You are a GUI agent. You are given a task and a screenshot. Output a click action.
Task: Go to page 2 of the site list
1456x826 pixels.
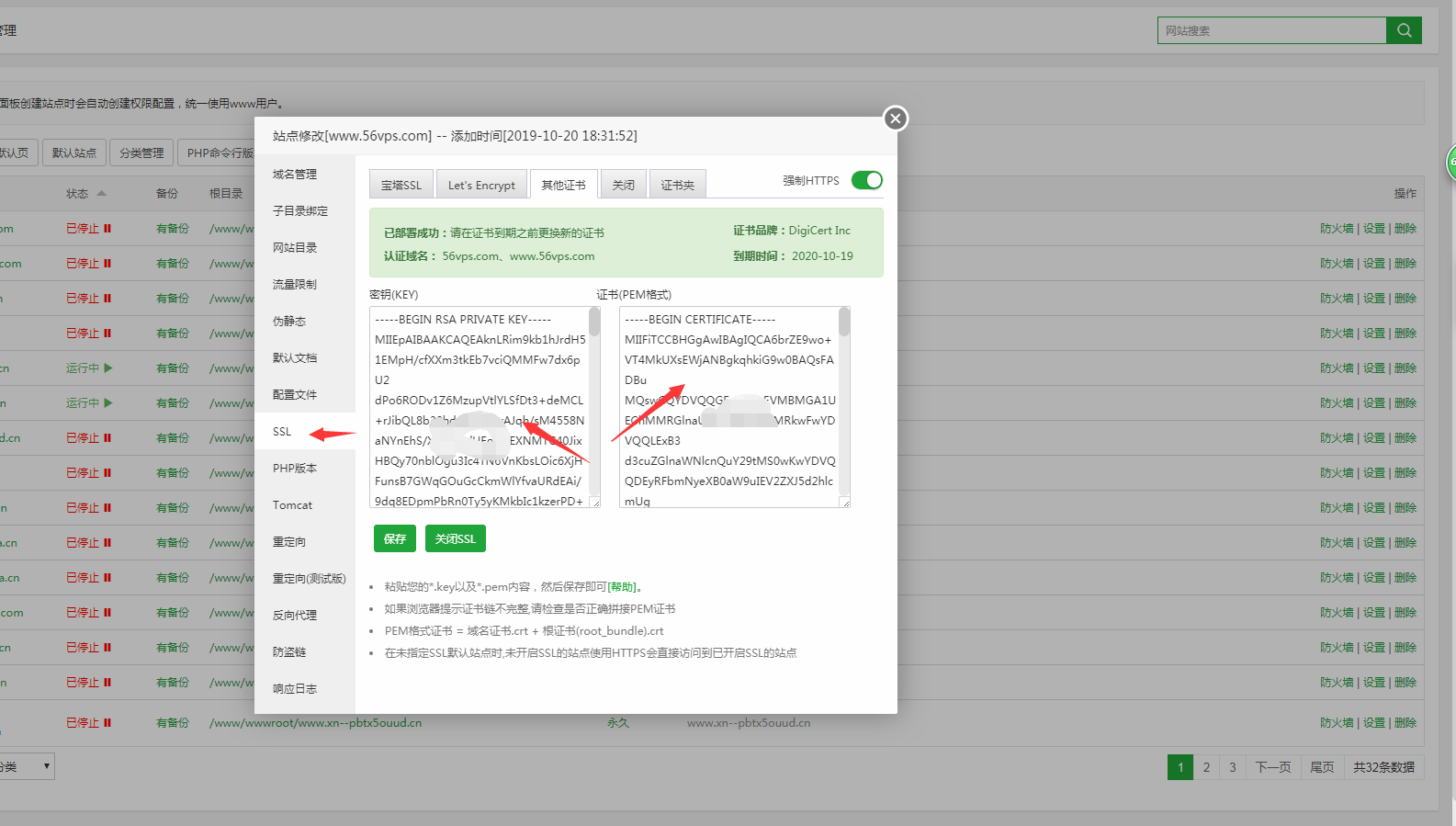point(1206,767)
